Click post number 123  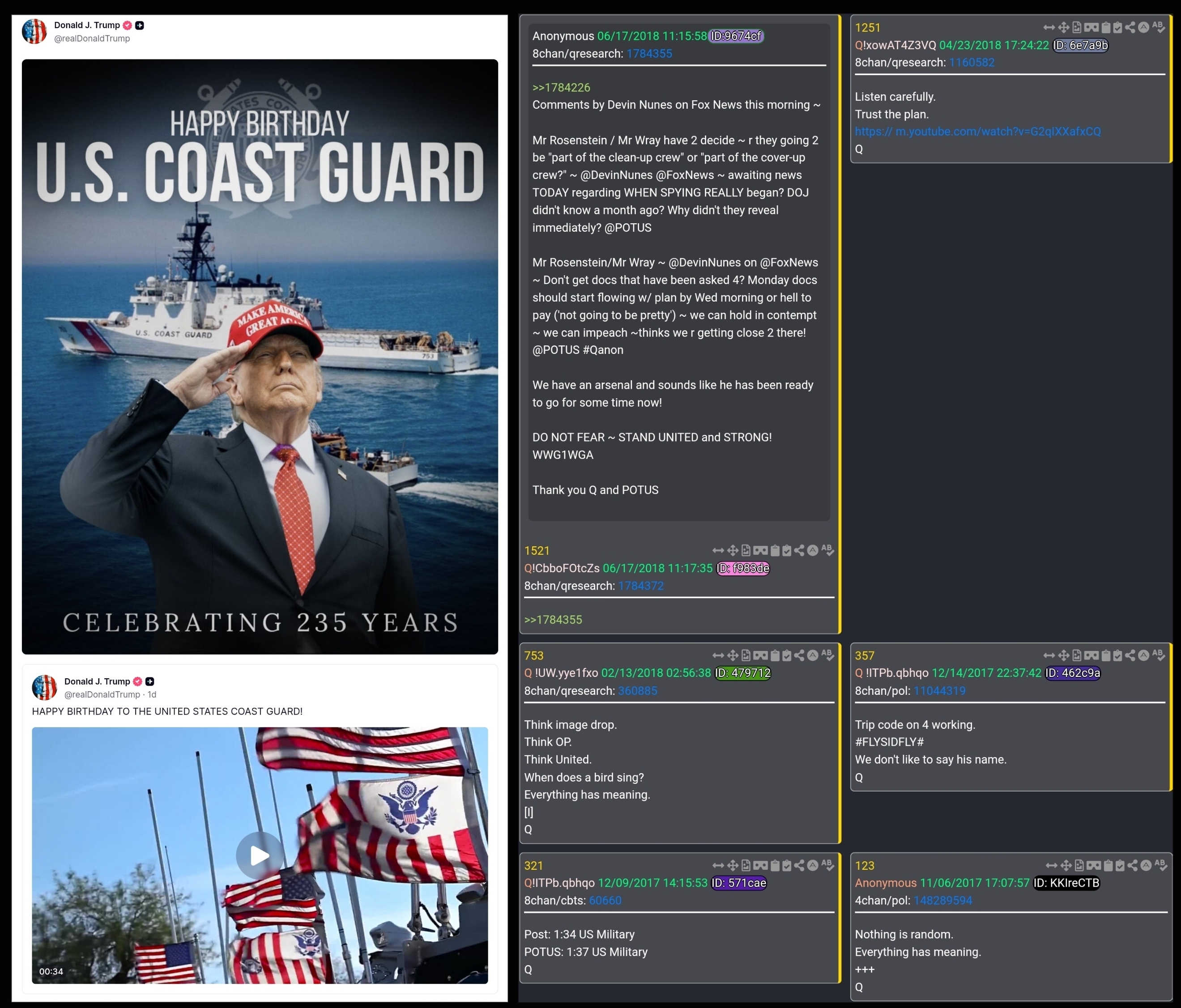coord(864,866)
